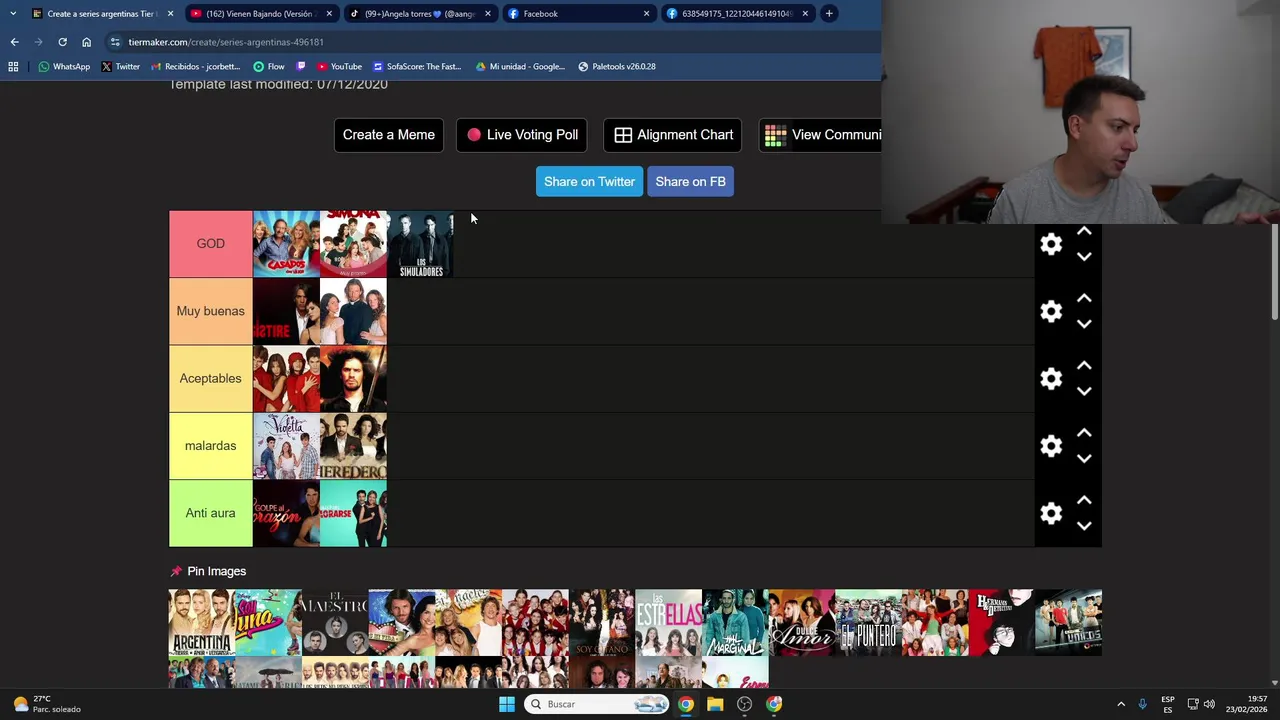Switch to Angela torres TikTok tab
Viewport: 1280px width, 720px height.
(x=420, y=14)
